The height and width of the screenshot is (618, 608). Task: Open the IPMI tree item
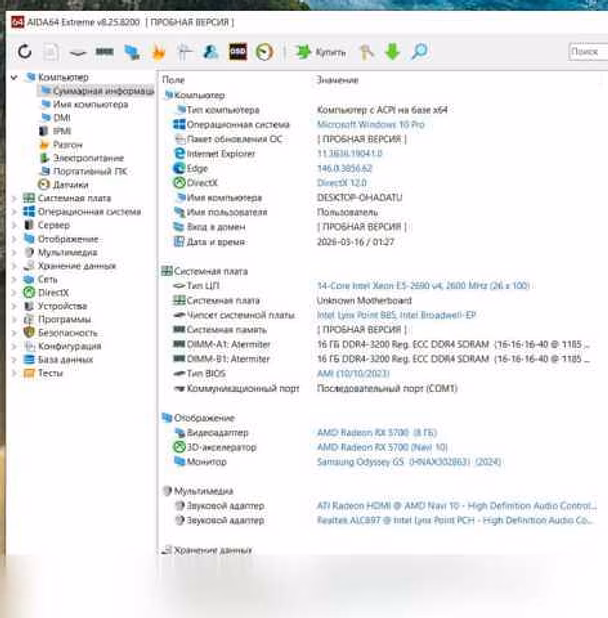point(55,131)
